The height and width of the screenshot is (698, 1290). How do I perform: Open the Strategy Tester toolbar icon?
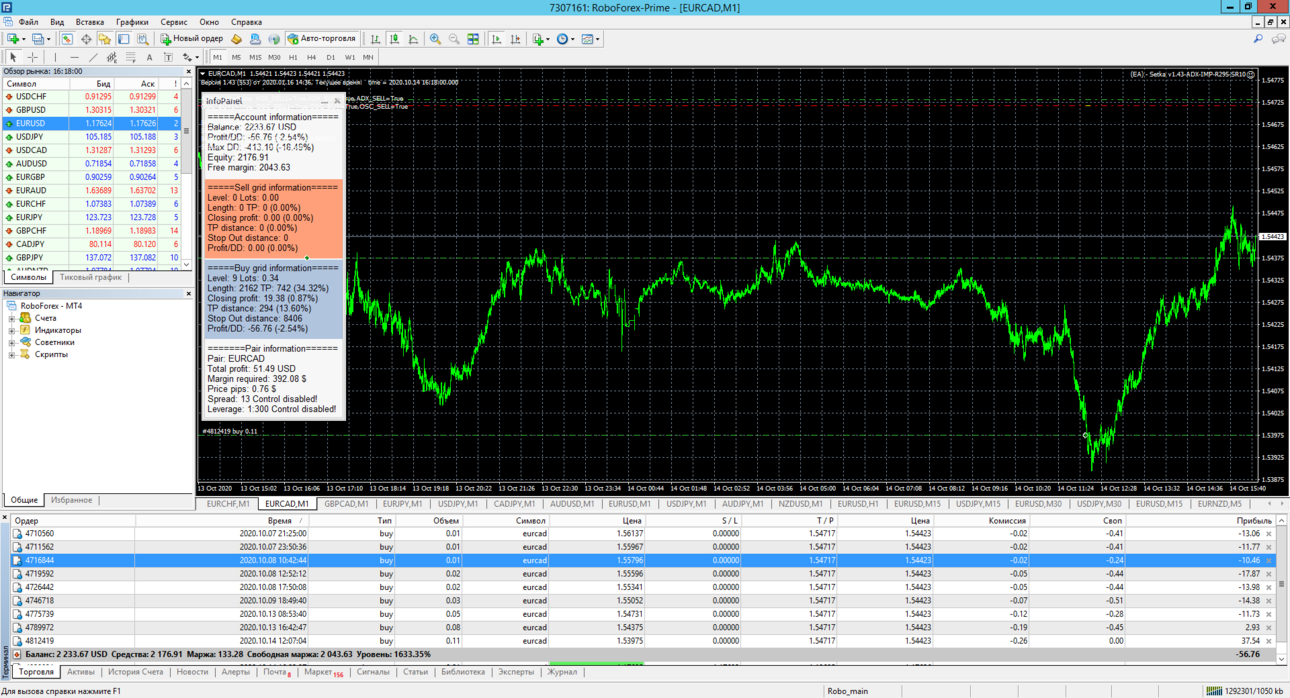(143, 39)
